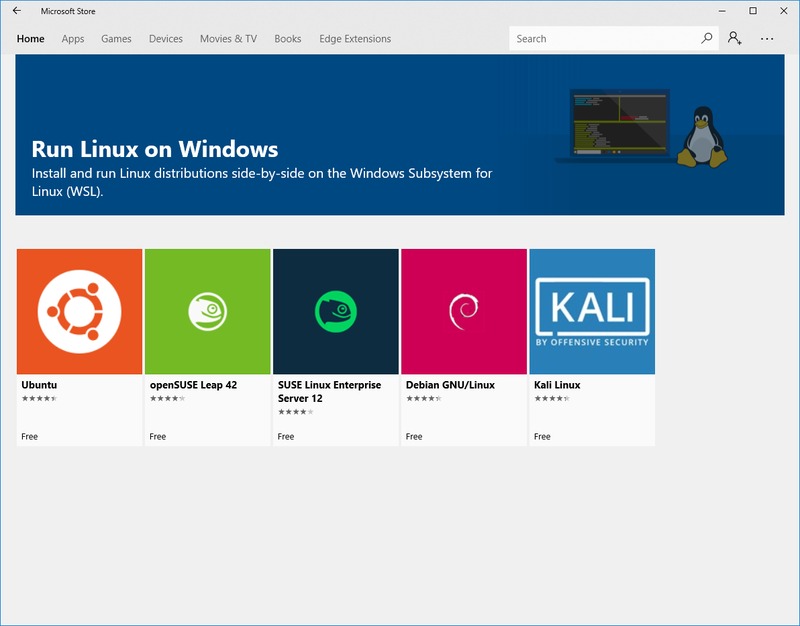The image size is (800, 626).
Task: Open the three-dot more options menu
Action: [767, 39]
